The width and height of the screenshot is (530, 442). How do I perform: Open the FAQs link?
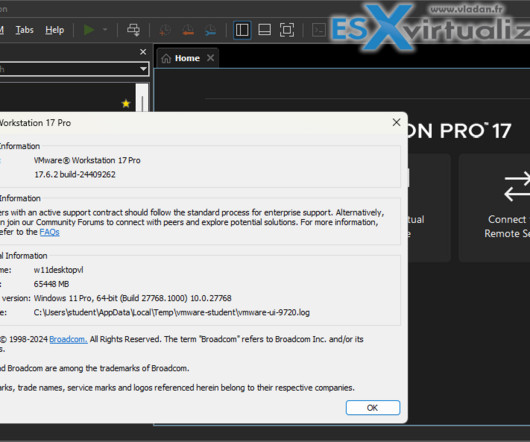coord(49,232)
